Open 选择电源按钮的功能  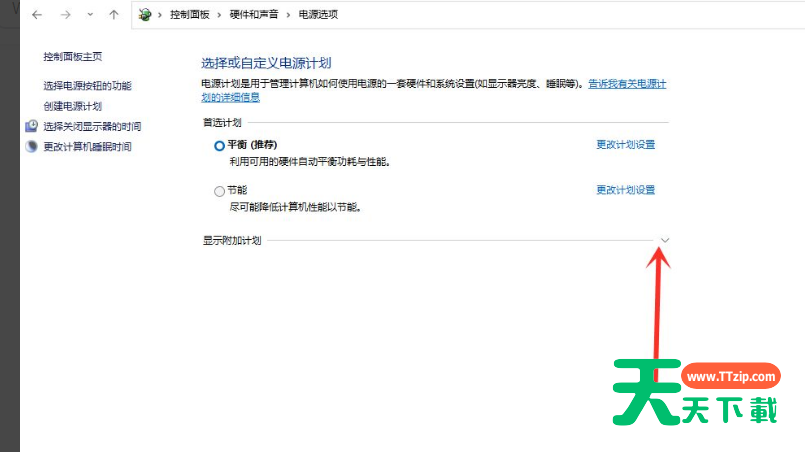tap(87, 86)
